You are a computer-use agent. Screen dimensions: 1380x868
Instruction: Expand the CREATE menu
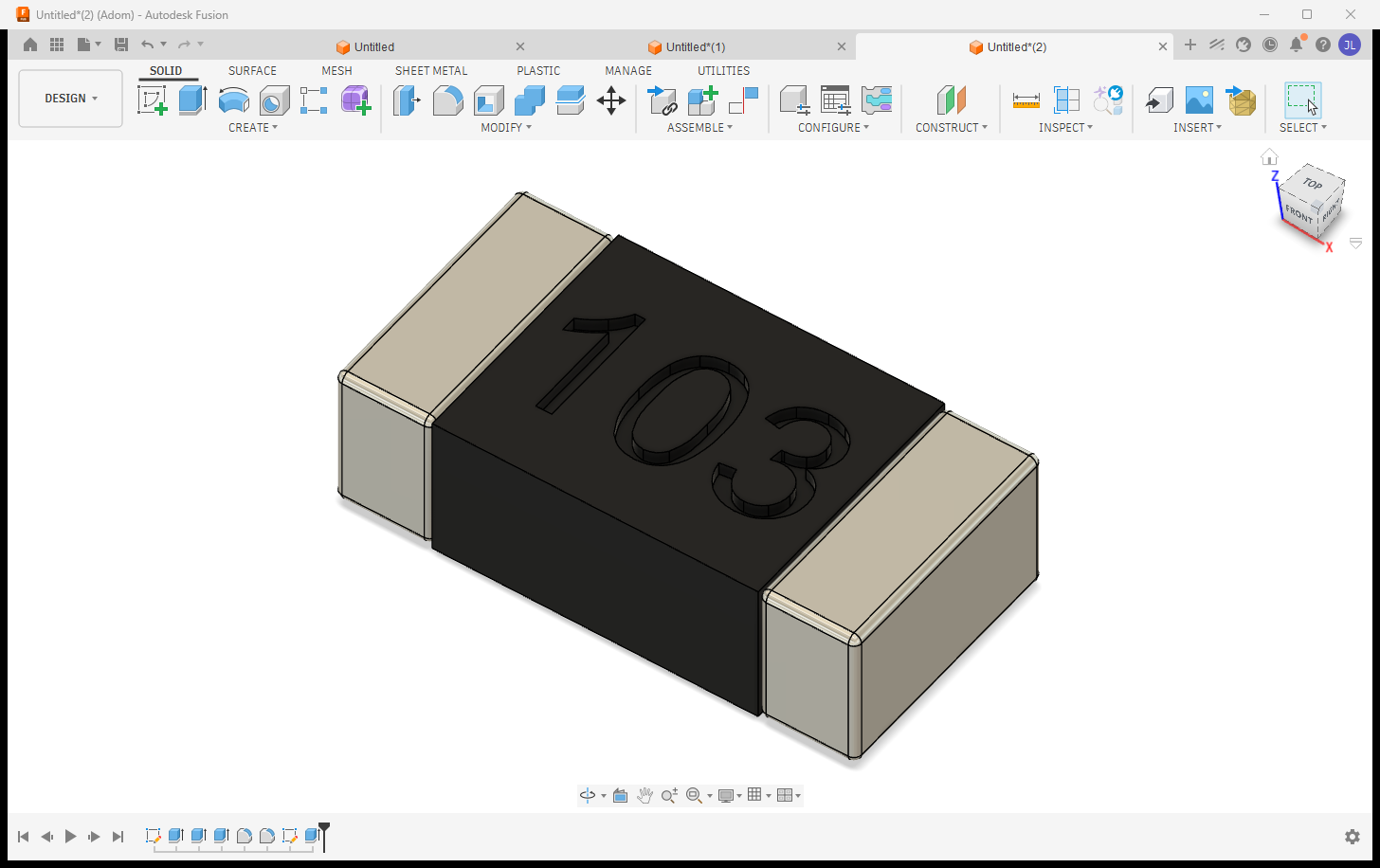point(253,127)
